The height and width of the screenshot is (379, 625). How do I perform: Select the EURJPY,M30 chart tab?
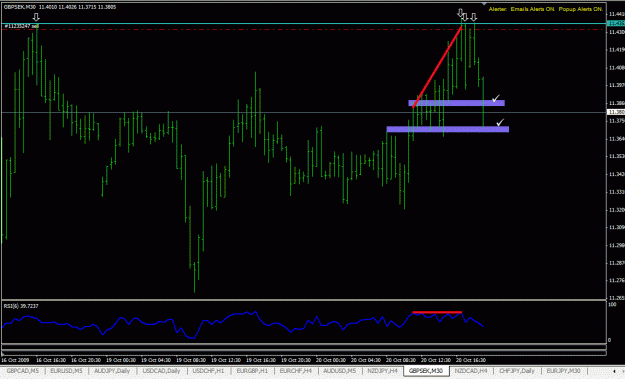(564, 371)
